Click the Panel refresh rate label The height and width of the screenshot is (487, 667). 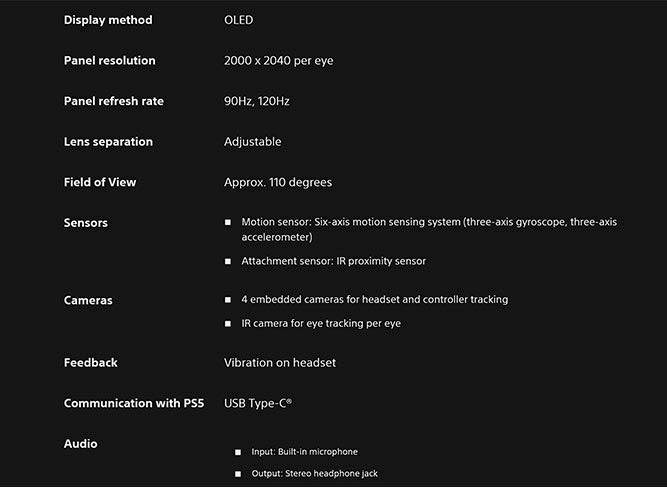click(x=114, y=101)
